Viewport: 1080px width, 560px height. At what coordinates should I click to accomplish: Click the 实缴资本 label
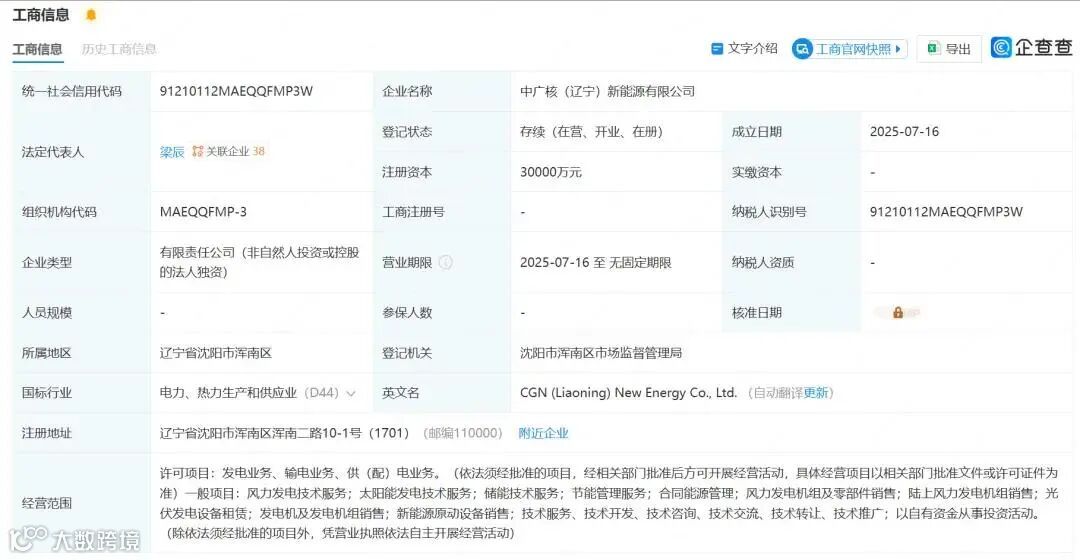(756, 172)
